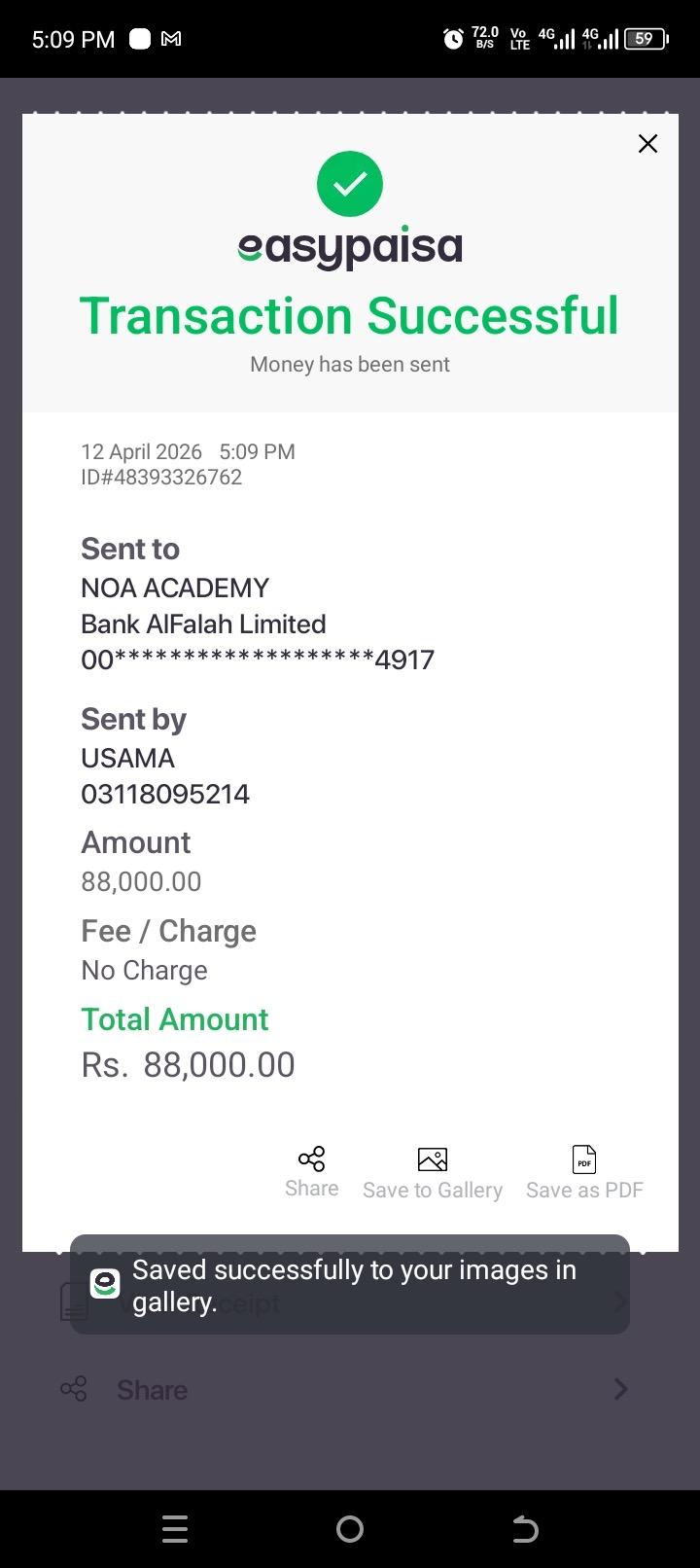Tap the Save as PDF document icon
This screenshot has width=700, height=1568.
(x=584, y=1159)
